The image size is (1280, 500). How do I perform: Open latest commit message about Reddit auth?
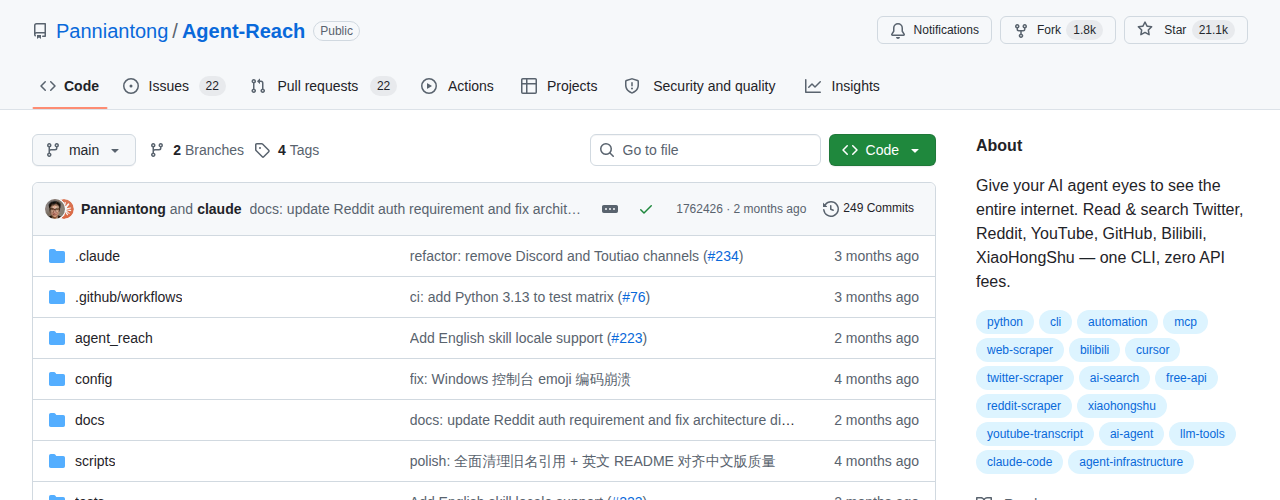[x=415, y=209]
